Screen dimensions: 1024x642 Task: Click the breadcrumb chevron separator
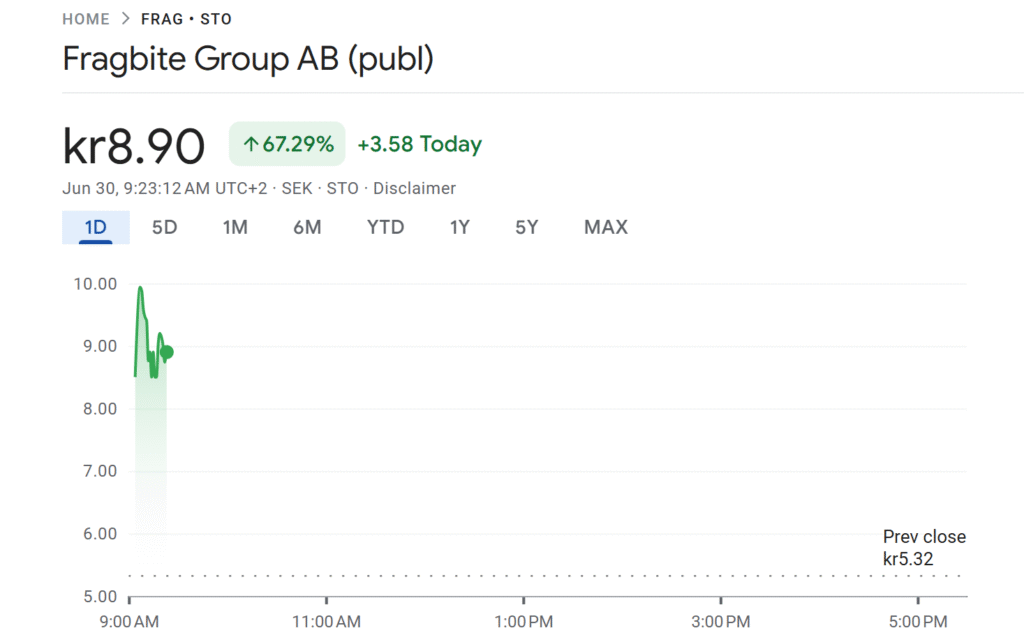click(x=126, y=19)
